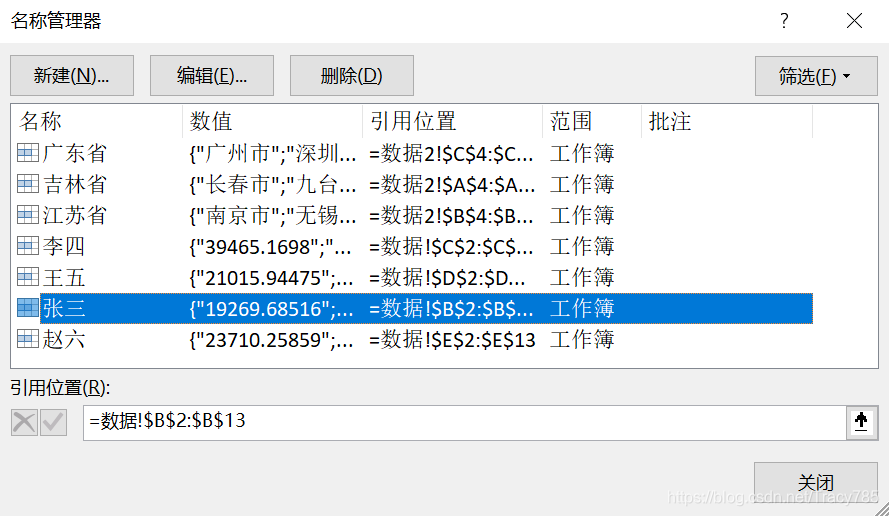The image size is (889, 516).
Task: Click reference =数据2!$B$4:$B... cell
Action: tap(451, 216)
